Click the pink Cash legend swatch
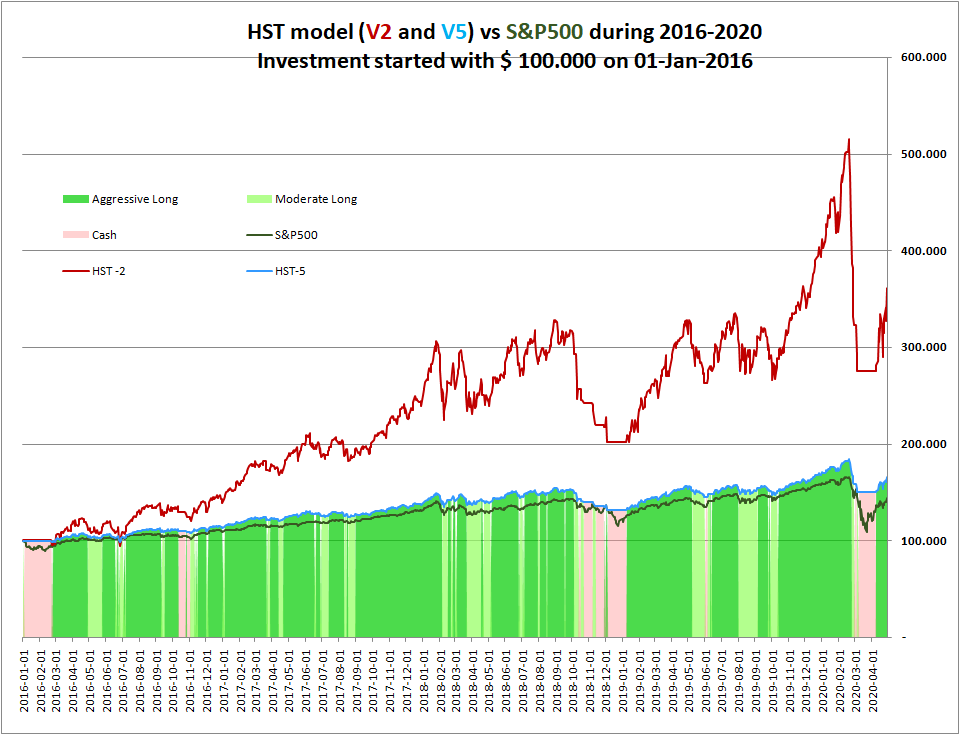 pos(76,235)
